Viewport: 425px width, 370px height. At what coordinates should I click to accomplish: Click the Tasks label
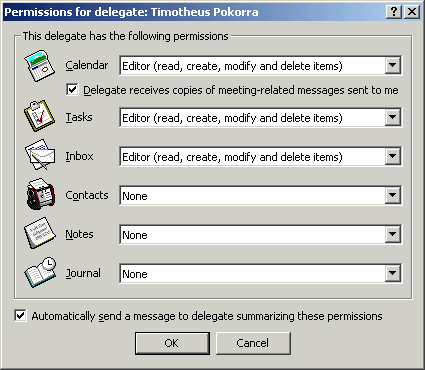79,117
